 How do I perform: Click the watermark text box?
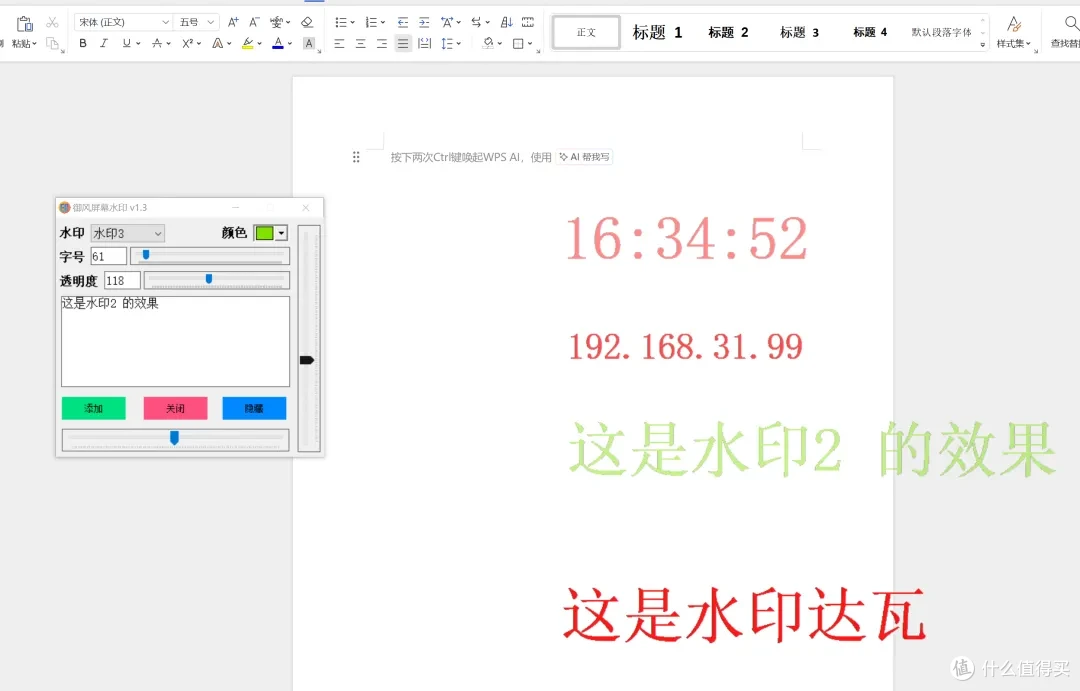point(176,342)
